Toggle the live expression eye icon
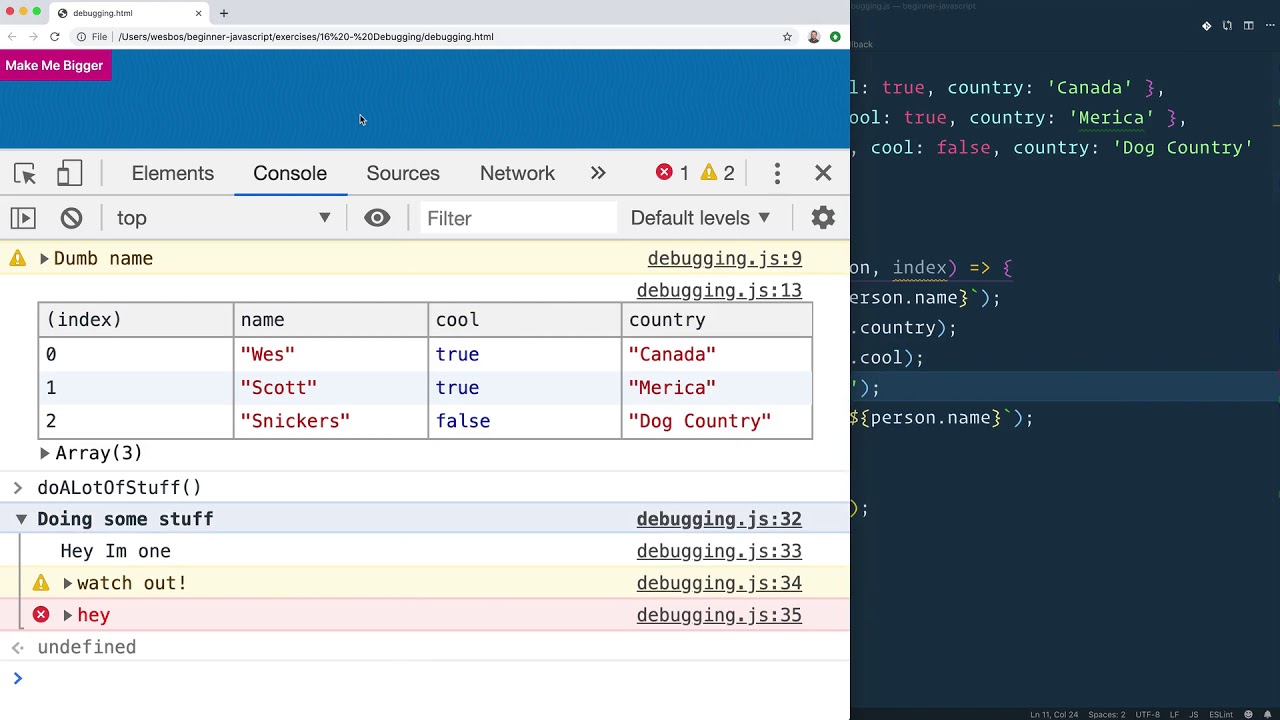Image resolution: width=1280 pixels, height=720 pixels. pos(377,218)
